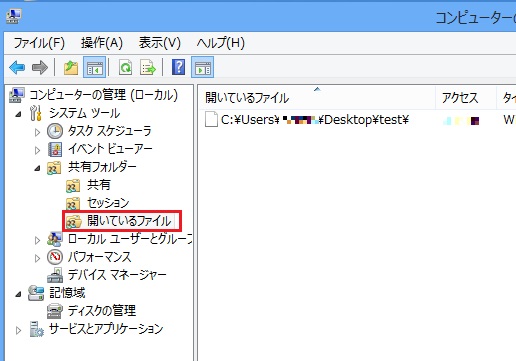Click the Computer Management title bar icon

tap(14, 16)
